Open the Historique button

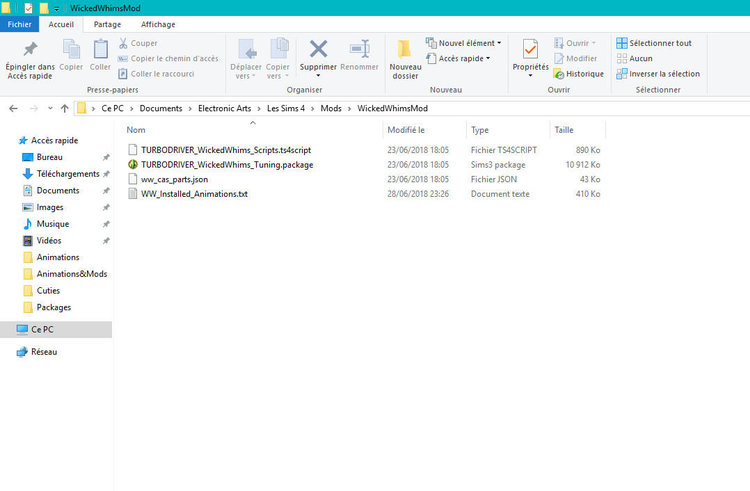point(579,74)
